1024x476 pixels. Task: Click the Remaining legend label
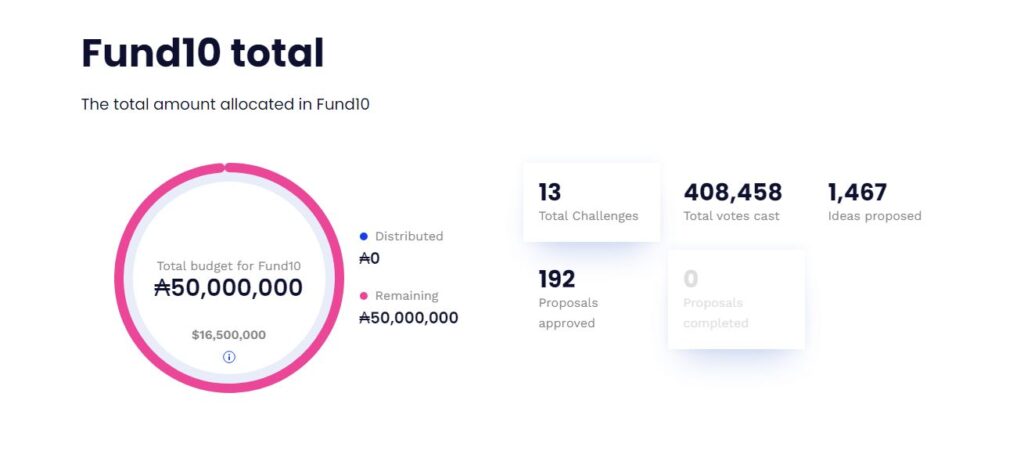[406, 296]
